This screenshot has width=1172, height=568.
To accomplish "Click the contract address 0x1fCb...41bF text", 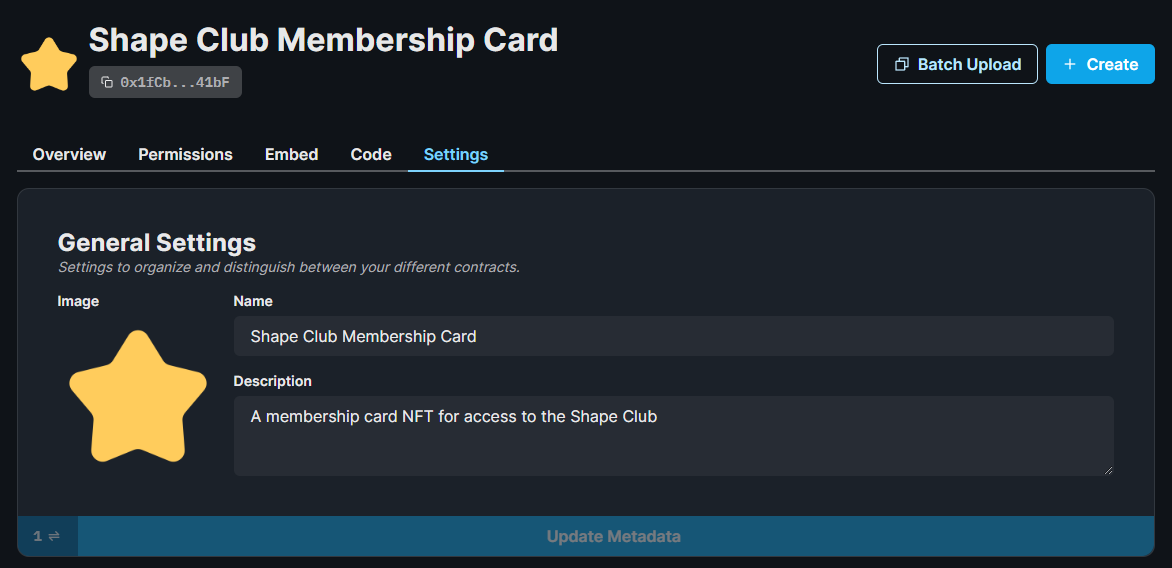I will click(175, 82).
